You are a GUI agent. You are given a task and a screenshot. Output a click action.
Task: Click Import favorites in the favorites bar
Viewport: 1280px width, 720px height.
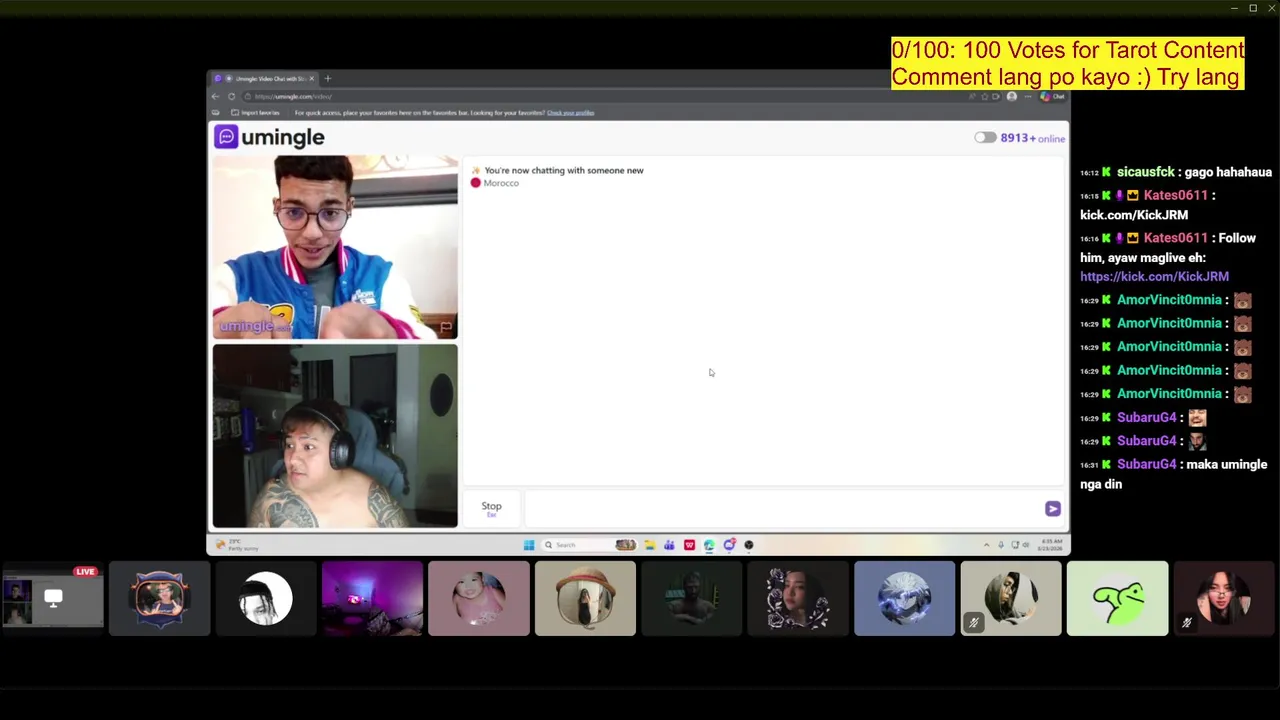pos(256,112)
